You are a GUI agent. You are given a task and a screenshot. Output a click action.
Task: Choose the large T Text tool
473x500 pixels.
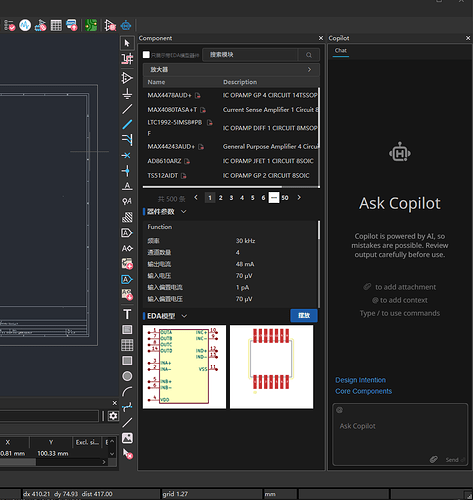coord(127,314)
